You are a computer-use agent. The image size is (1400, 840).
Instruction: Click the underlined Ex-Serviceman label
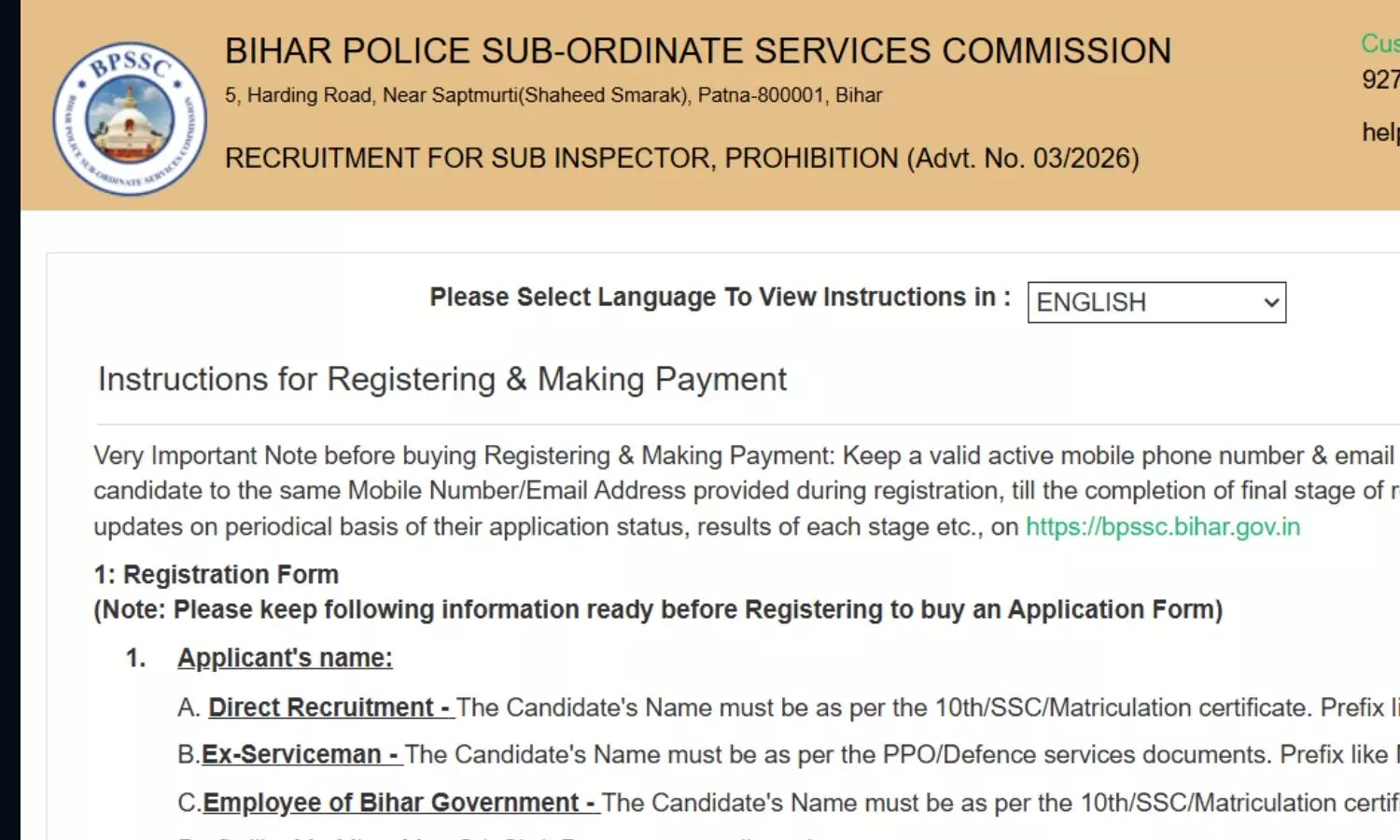(301, 754)
